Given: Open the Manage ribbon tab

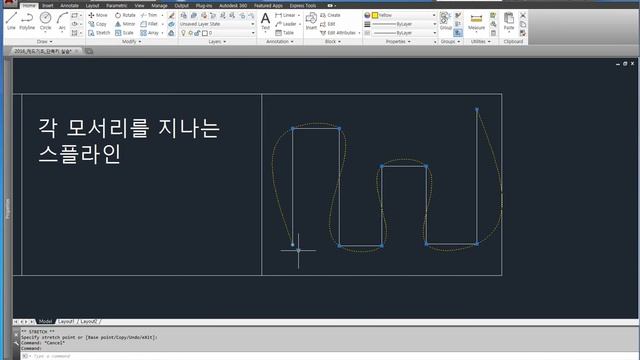Looking at the screenshot, I should point(159,6).
